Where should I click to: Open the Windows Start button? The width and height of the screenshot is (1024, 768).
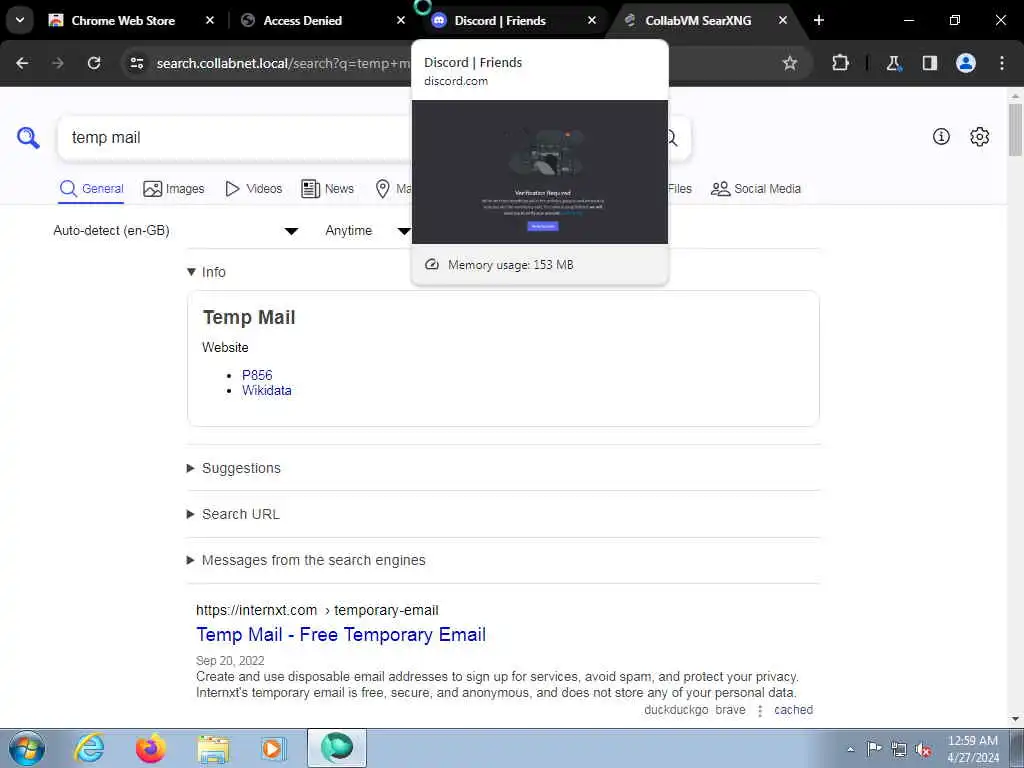27,748
